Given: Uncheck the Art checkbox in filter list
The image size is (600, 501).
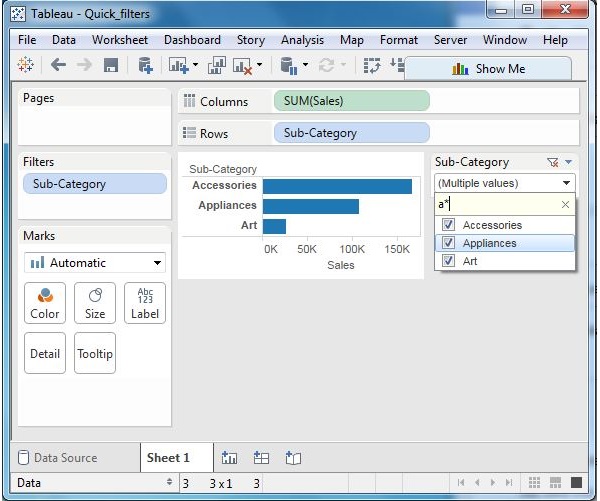Looking at the screenshot, I should point(448,261).
